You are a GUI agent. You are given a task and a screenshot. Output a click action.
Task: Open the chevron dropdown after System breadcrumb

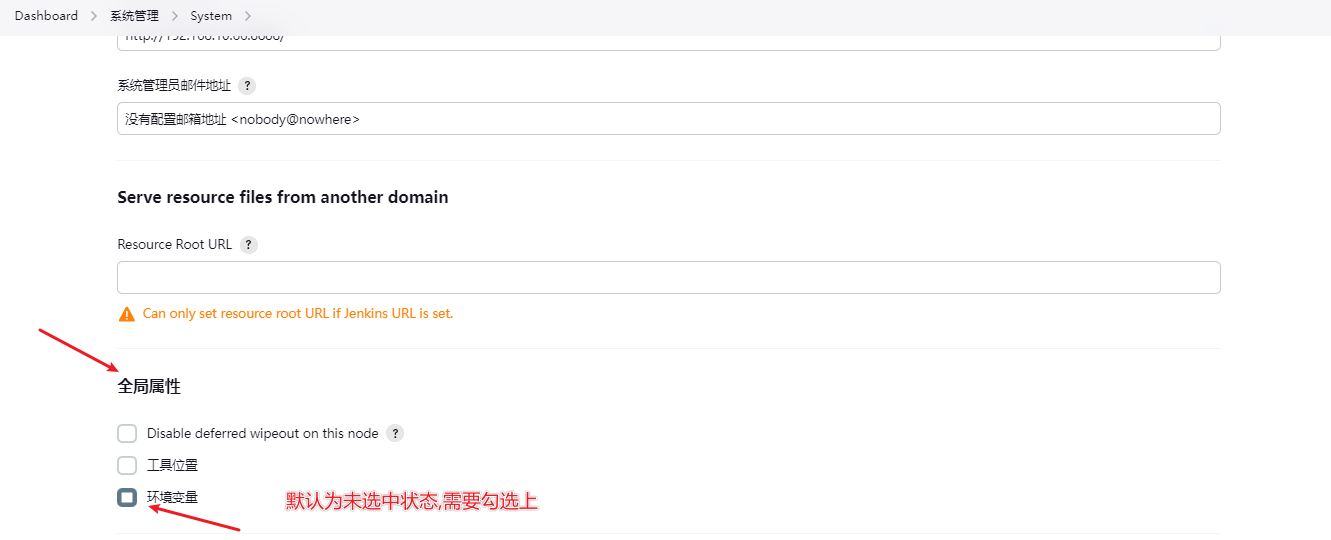coord(248,16)
